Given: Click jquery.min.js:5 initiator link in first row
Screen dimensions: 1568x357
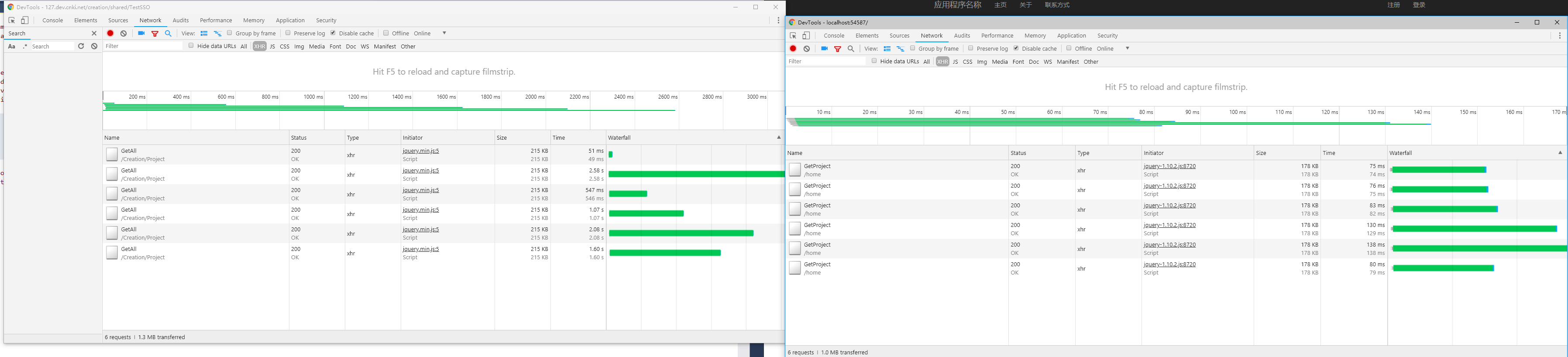Looking at the screenshot, I should coord(421,151).
